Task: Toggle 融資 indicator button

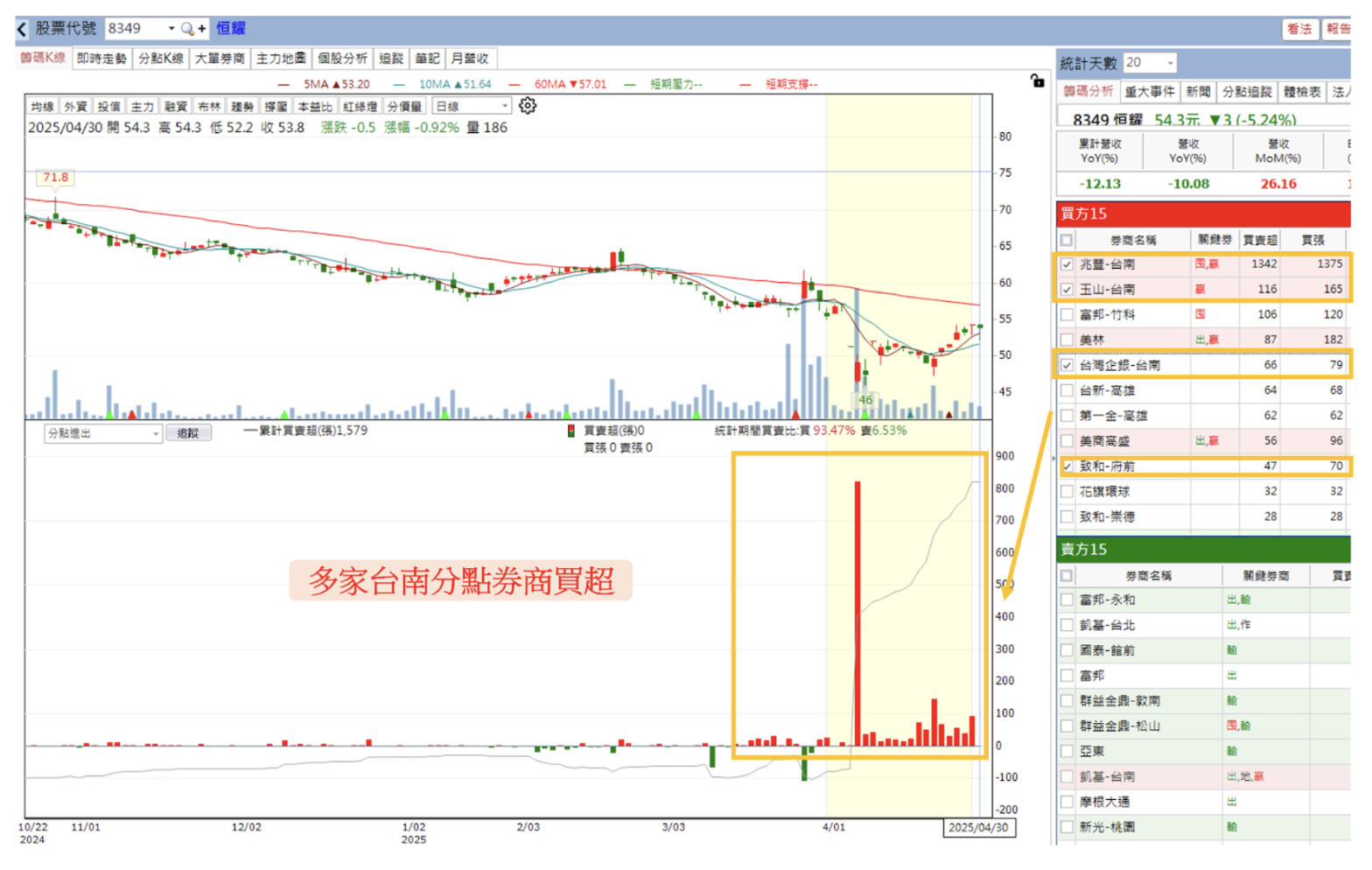Action: 175,107
